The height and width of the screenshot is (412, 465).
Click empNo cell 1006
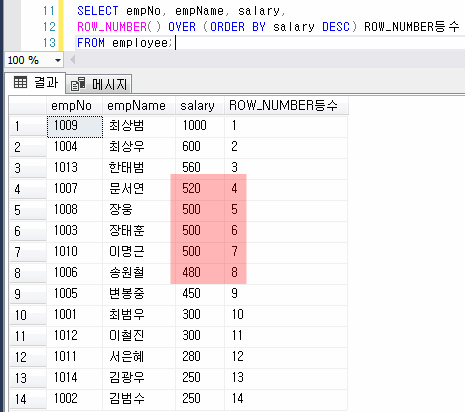pos(75,273)
